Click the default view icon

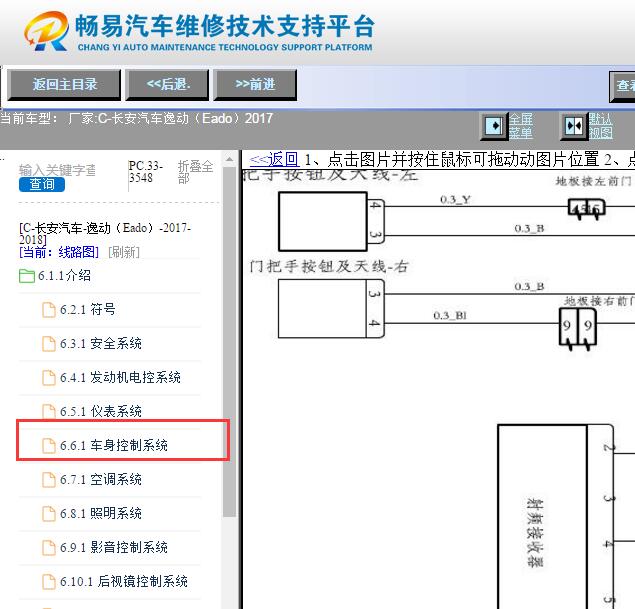574,126
